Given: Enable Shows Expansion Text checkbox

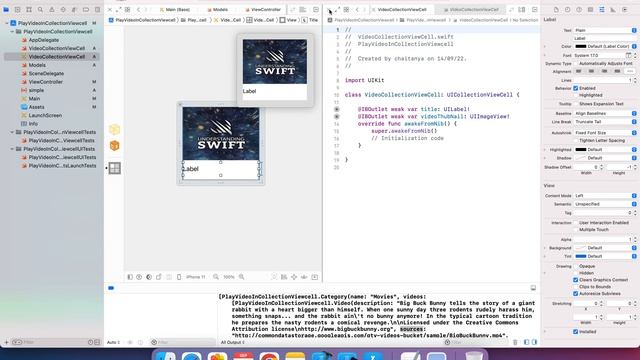Looking at the screenshot, I should point(576,104).
